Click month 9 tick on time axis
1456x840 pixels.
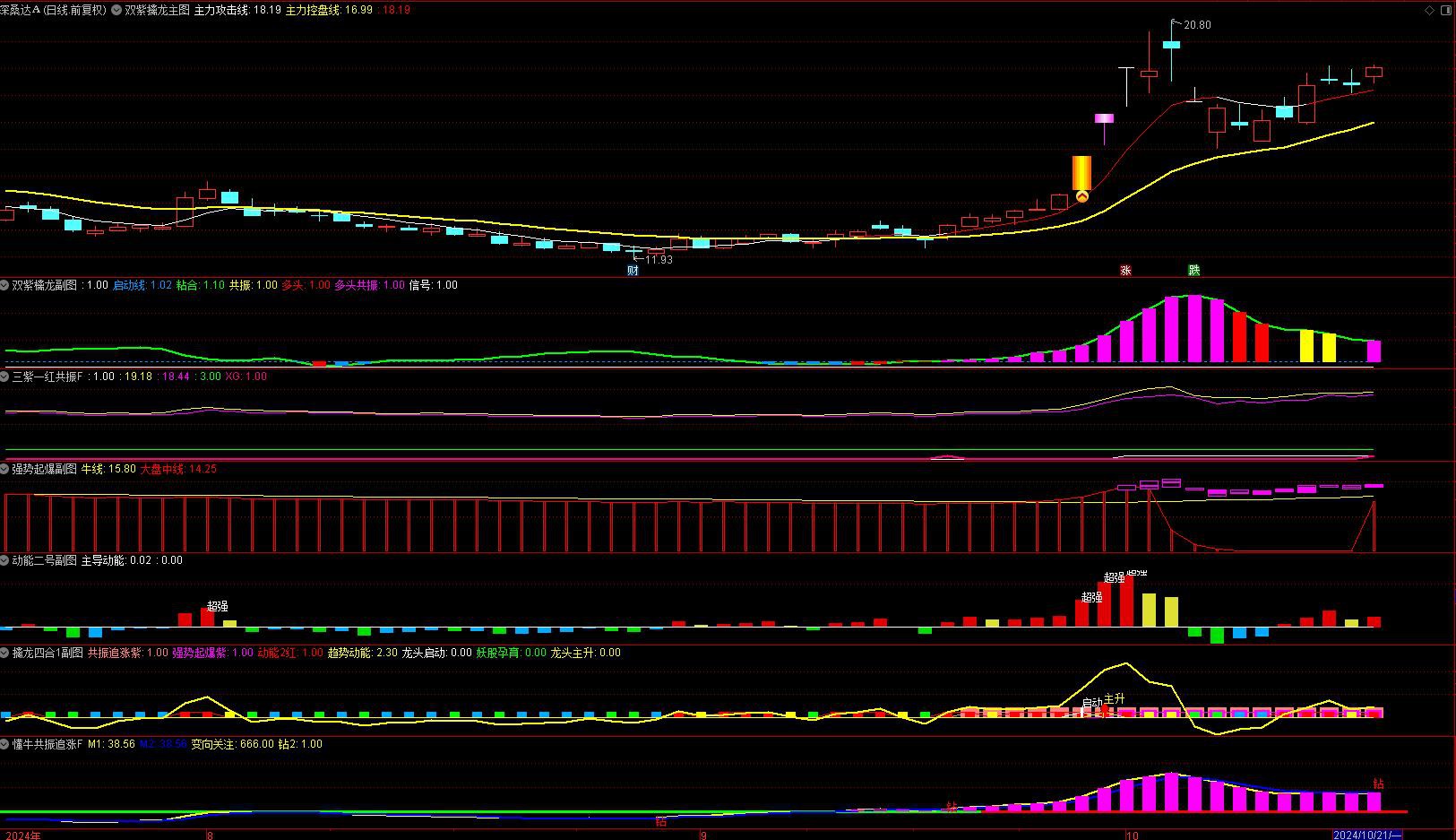point(703,835)
